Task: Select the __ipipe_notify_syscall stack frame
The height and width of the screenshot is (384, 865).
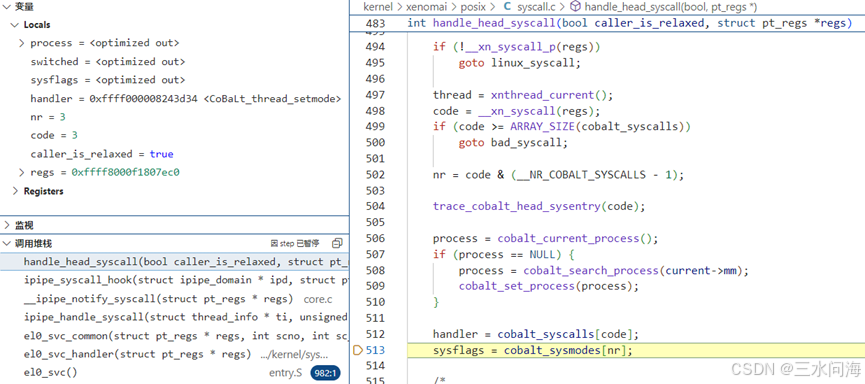Action: point(174,299)
